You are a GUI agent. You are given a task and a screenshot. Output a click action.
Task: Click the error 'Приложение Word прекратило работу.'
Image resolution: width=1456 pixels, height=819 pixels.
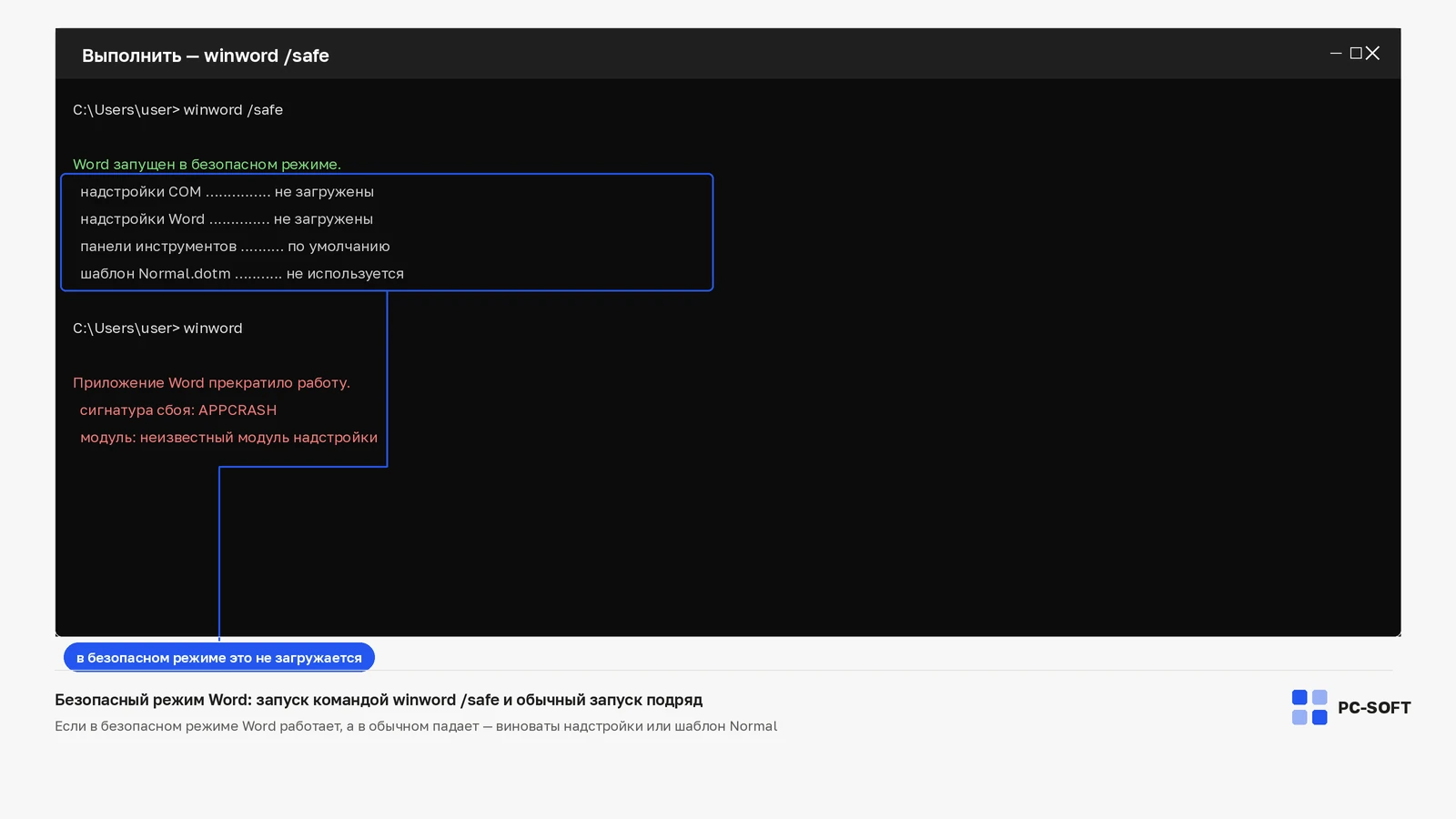[211, 383]
